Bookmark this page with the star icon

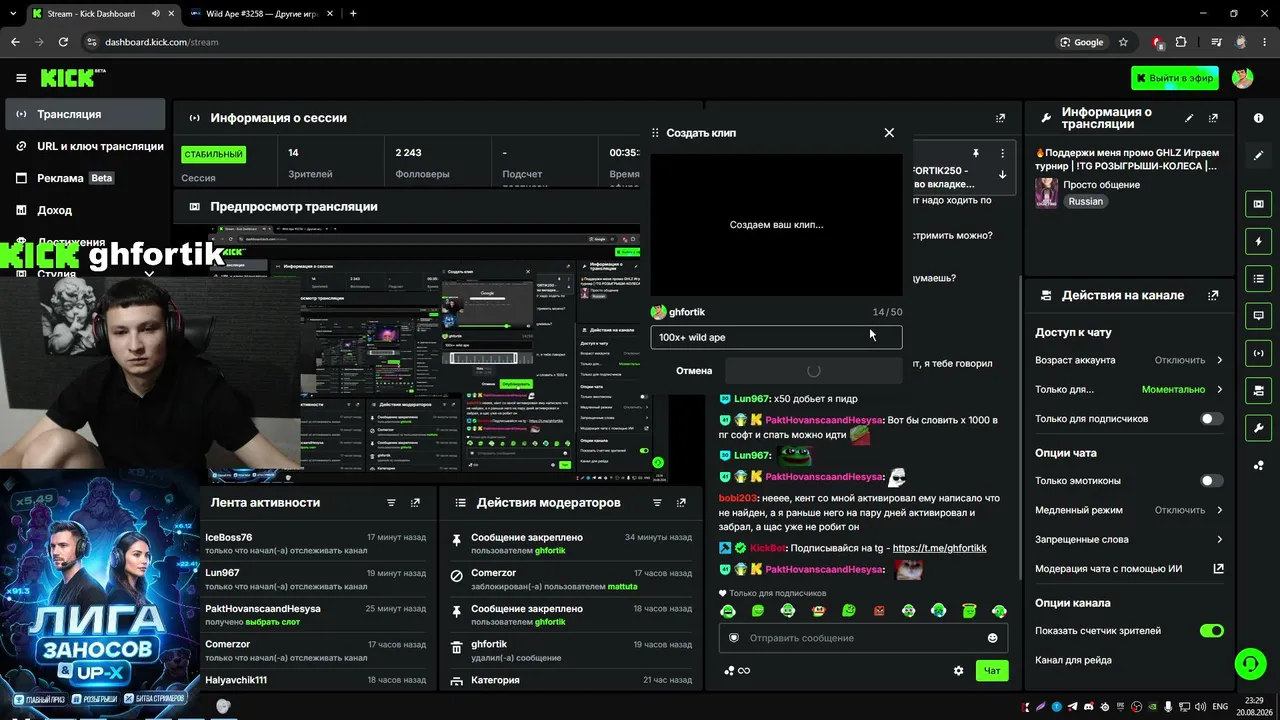pyautogui.click(x=1123, y=42)
